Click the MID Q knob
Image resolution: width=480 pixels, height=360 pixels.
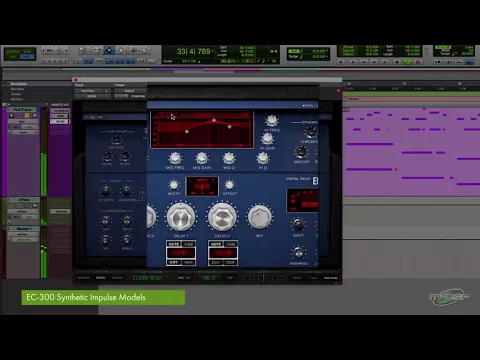pyautogui.click(x=229, y=158)
